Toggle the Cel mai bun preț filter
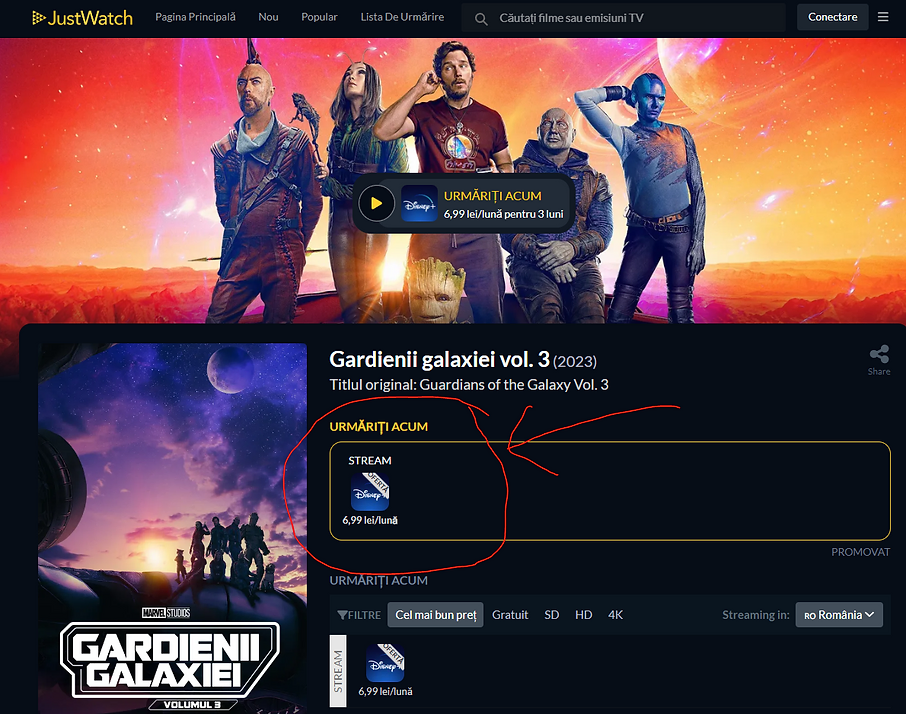This screenshot has height=714, width=906. [435, 615]
